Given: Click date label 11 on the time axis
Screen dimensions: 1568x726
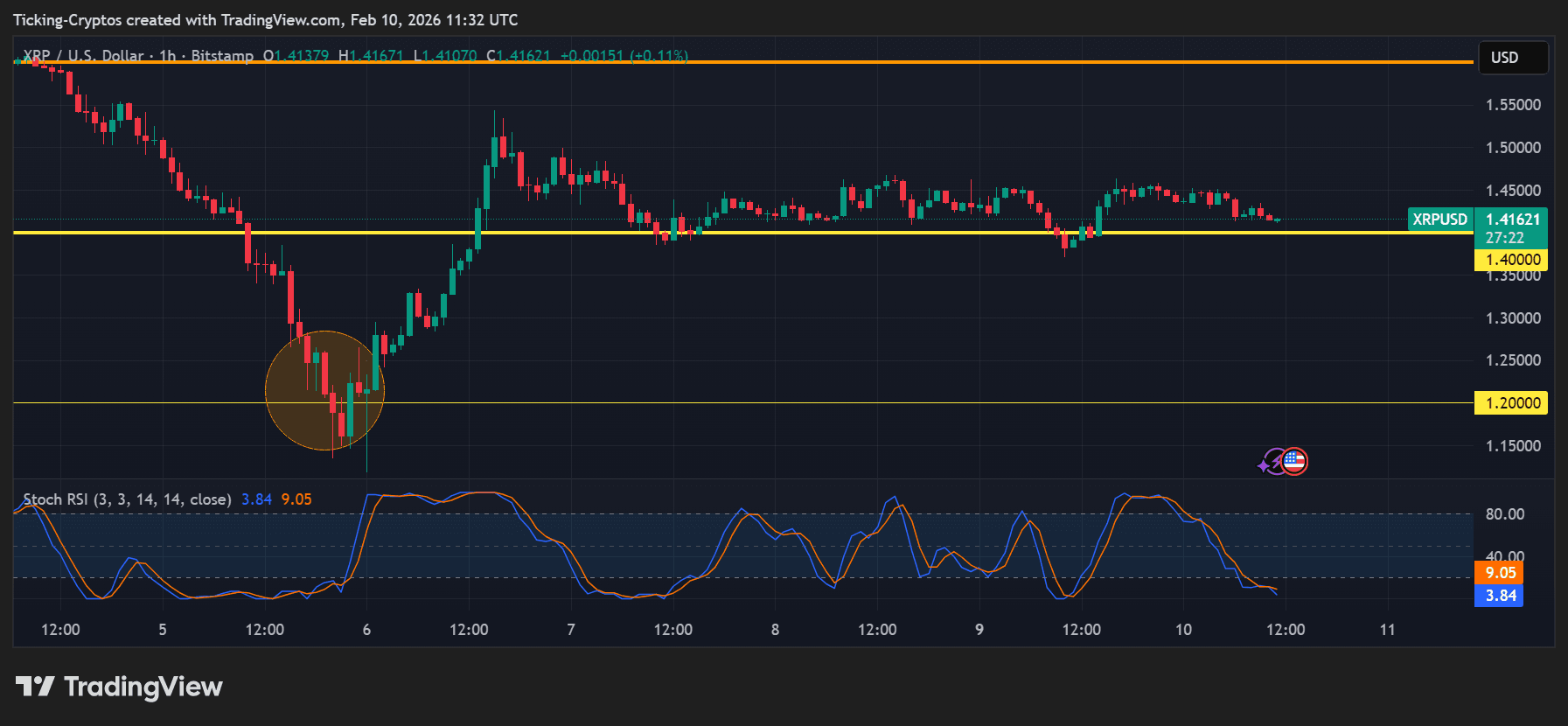Looking at the screenshot, I should coord(1387,630).
